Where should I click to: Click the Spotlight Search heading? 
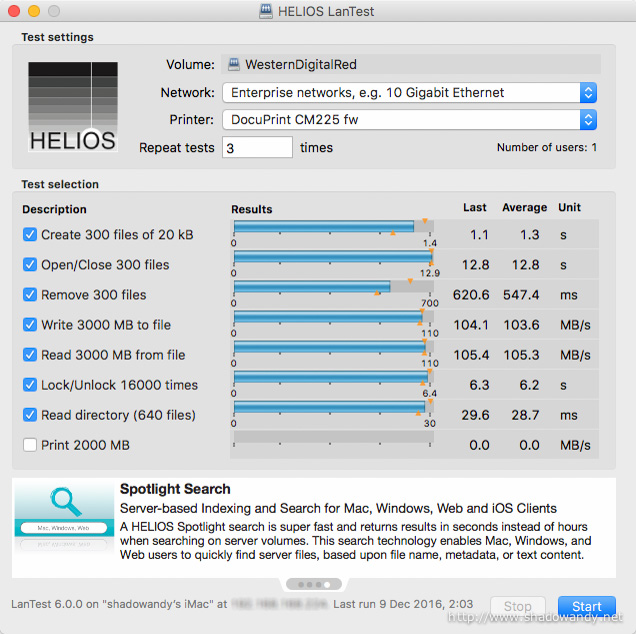click(175, 489)
